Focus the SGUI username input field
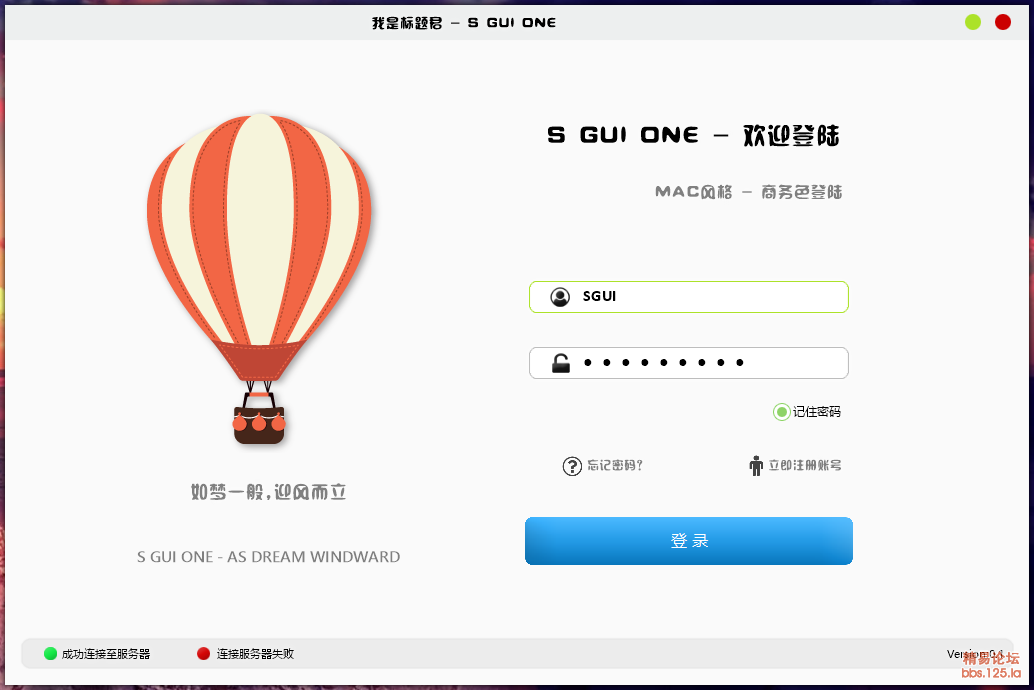Viewport: 1034px width, 690px height. tap(688, 297)
